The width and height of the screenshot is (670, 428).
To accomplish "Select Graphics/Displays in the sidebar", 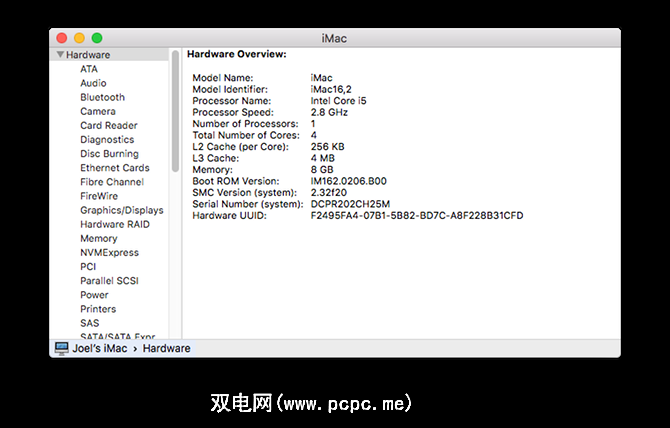I will (122, 210).
